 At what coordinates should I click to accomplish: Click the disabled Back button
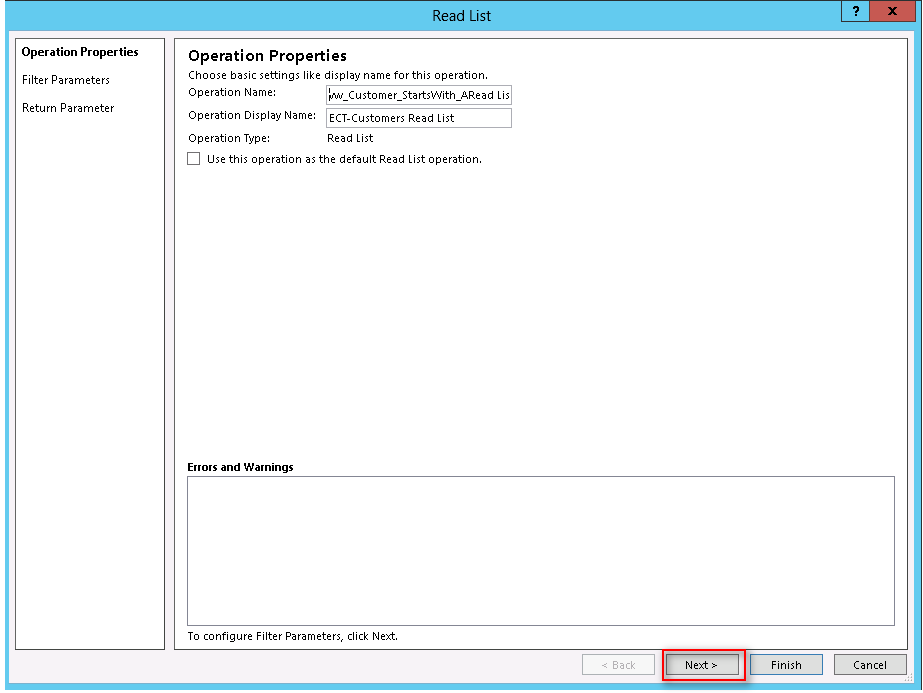tap(618, 664)
